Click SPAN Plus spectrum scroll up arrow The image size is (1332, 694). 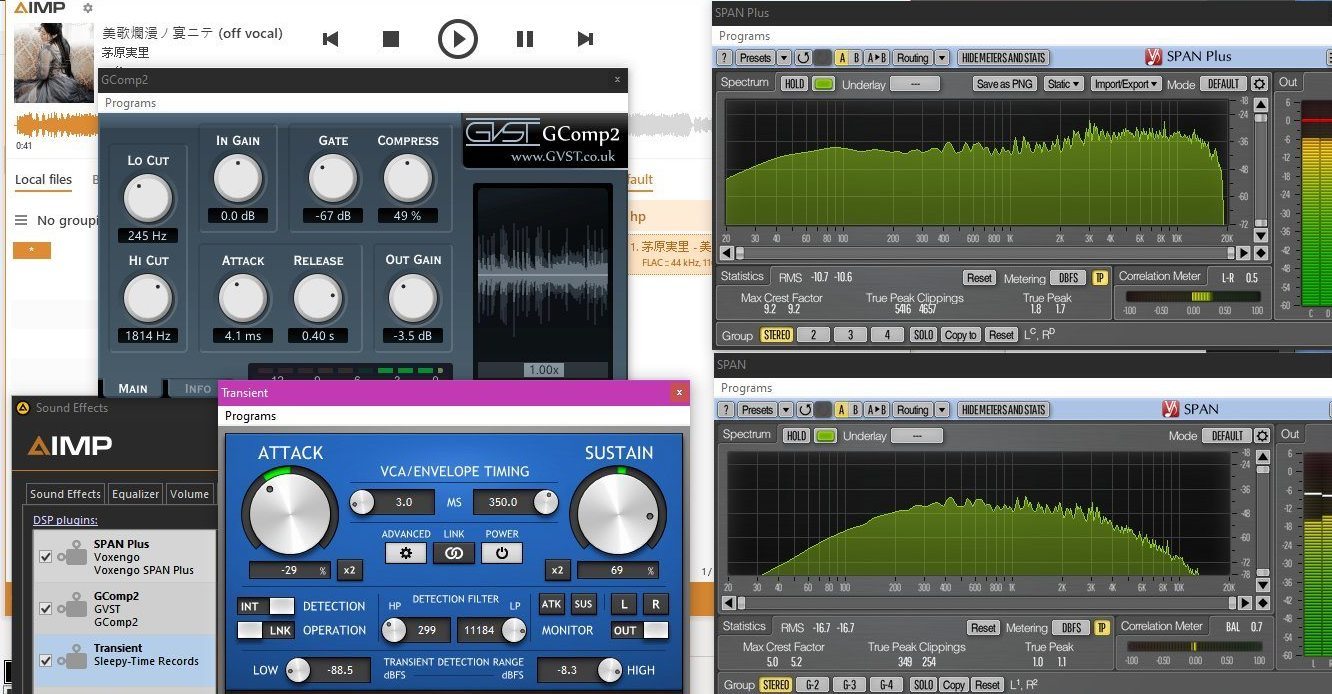[x=1261, y=105]
